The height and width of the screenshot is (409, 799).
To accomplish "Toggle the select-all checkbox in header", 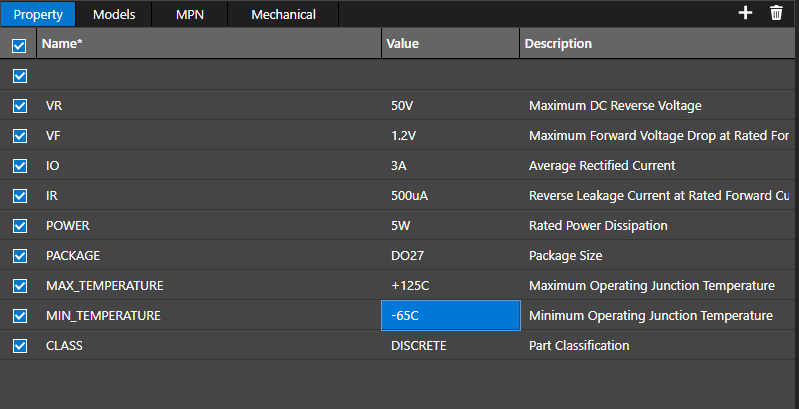I will click(19, 45).
